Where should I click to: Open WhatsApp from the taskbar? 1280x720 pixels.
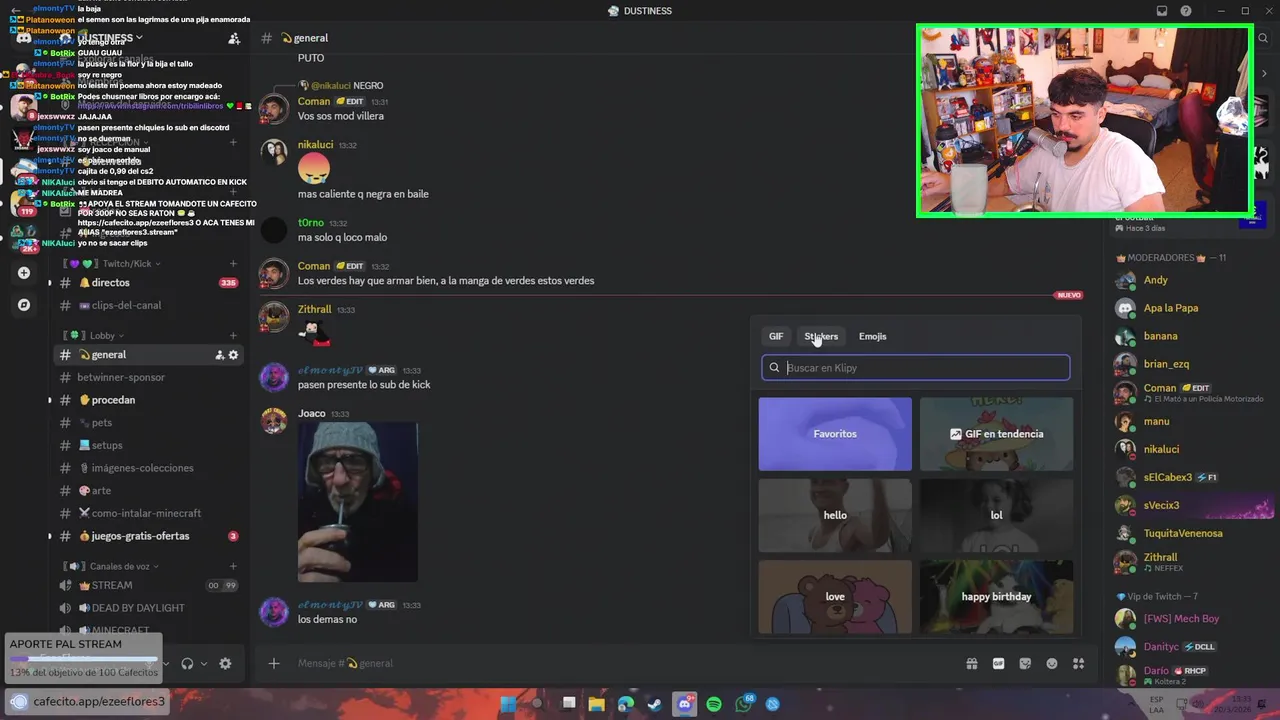coord(744,704)
